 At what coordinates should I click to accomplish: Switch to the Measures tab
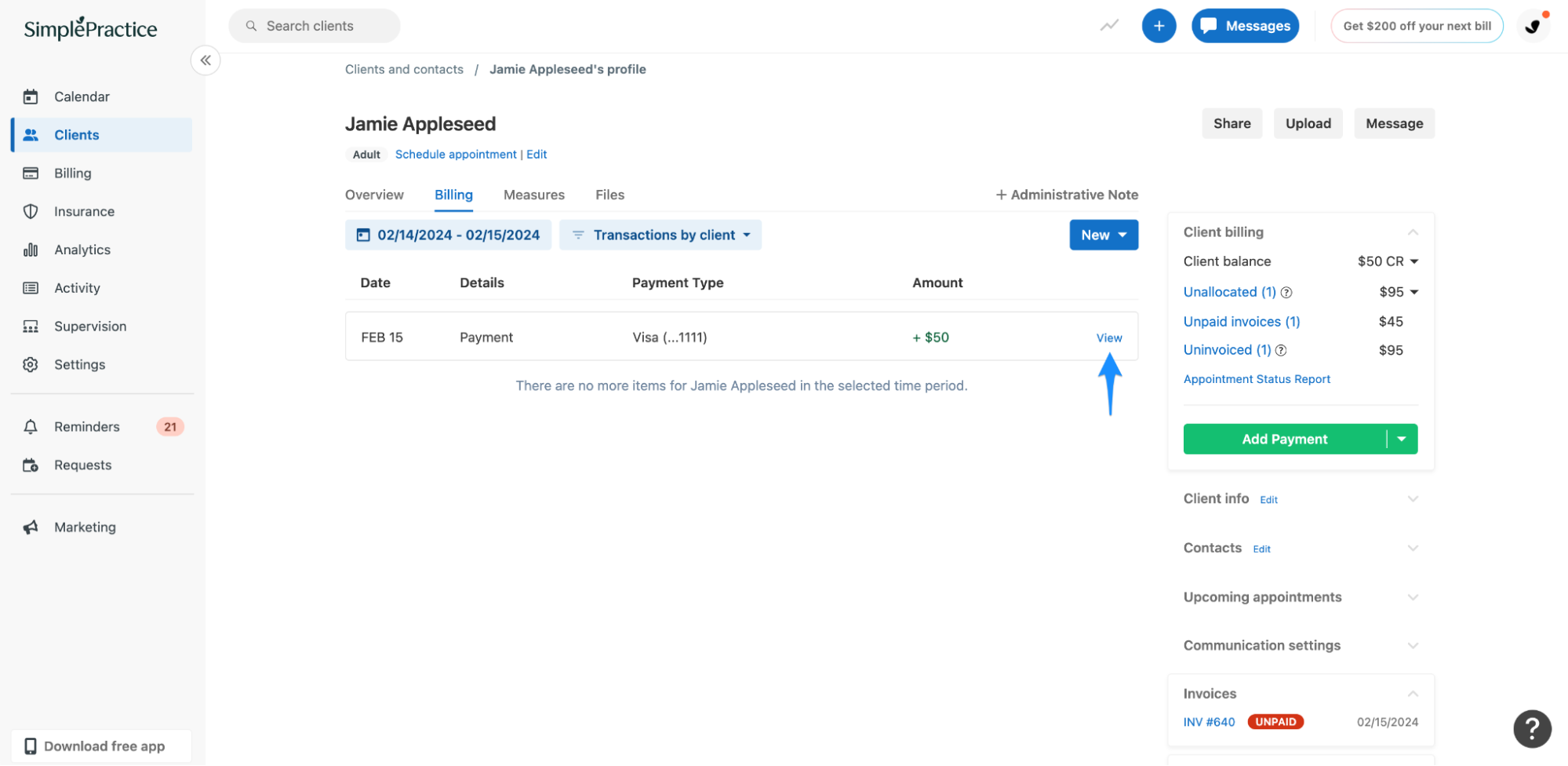(x=533, y=195)
